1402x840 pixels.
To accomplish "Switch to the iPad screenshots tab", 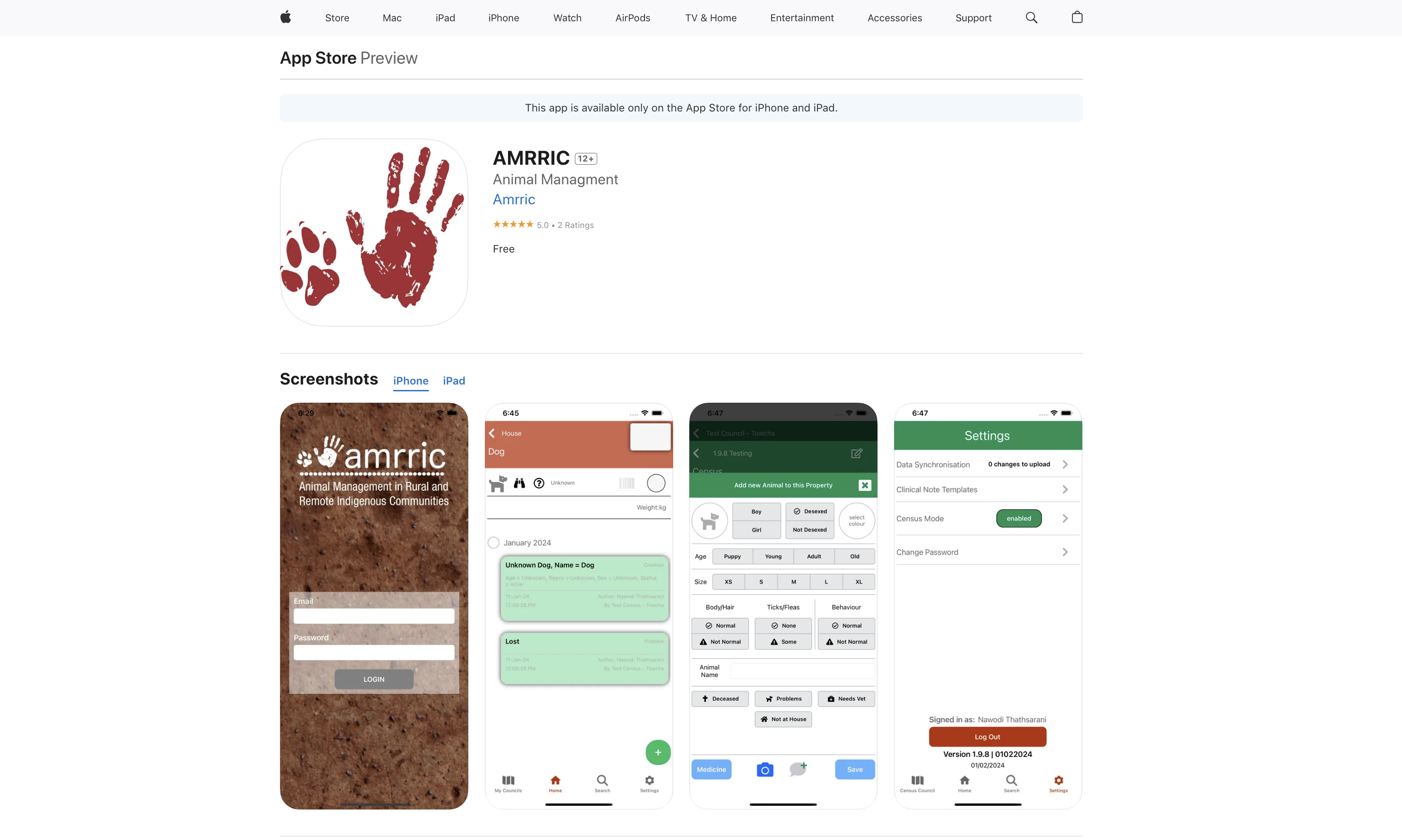I will coord(453,381).
